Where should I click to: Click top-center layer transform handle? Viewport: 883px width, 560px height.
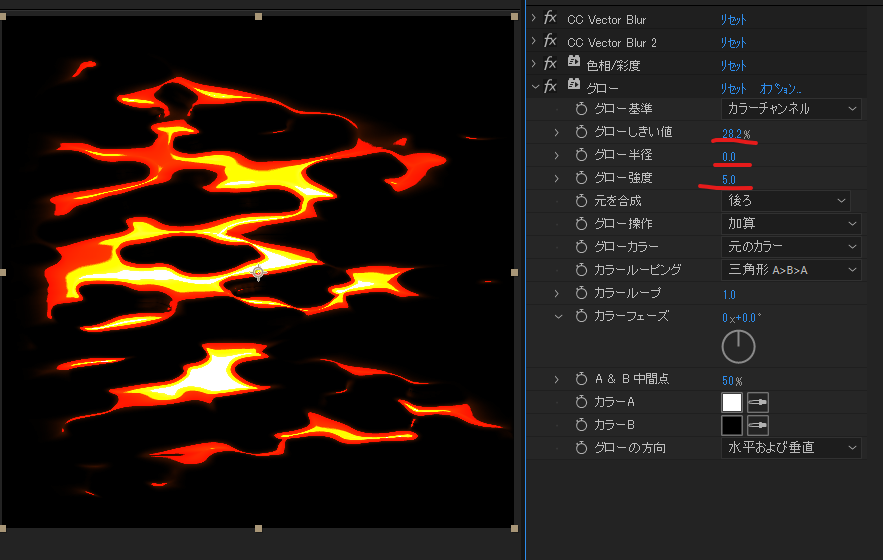[x=258, y=16]
